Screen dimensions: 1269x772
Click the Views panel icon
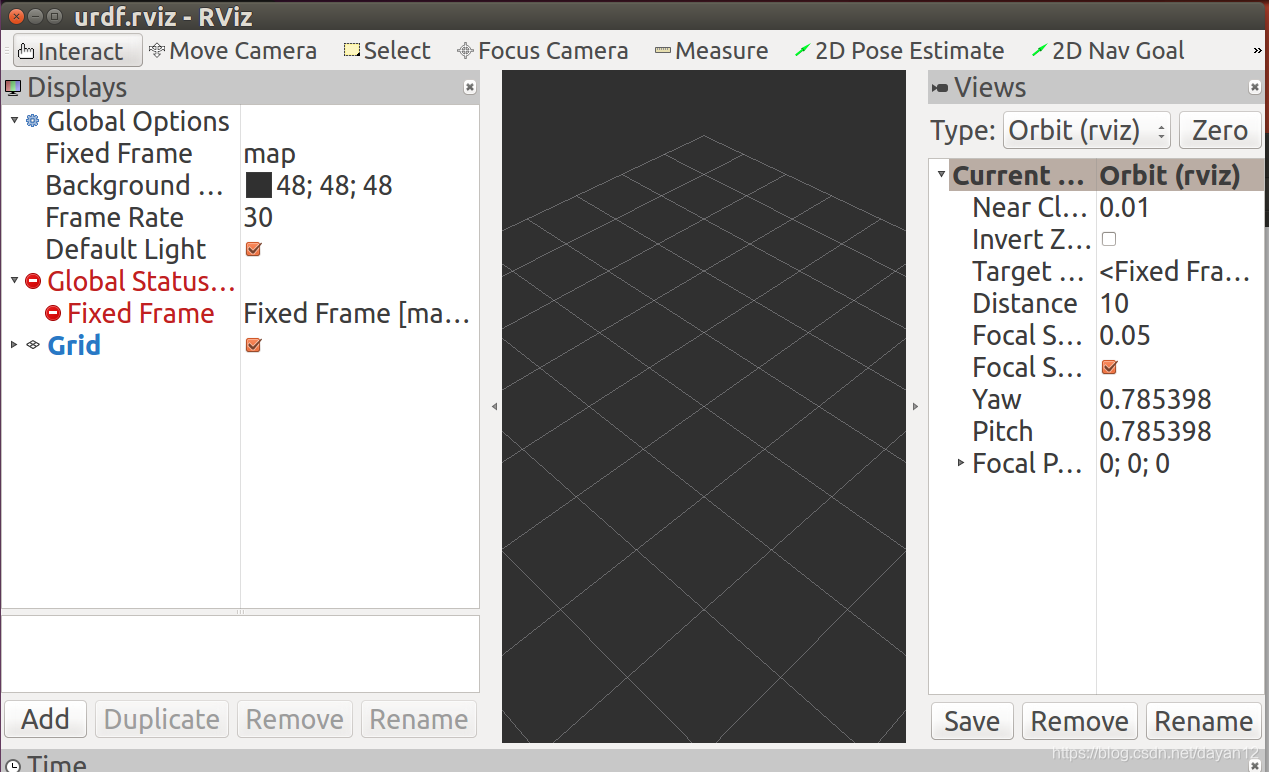[940, 88]
